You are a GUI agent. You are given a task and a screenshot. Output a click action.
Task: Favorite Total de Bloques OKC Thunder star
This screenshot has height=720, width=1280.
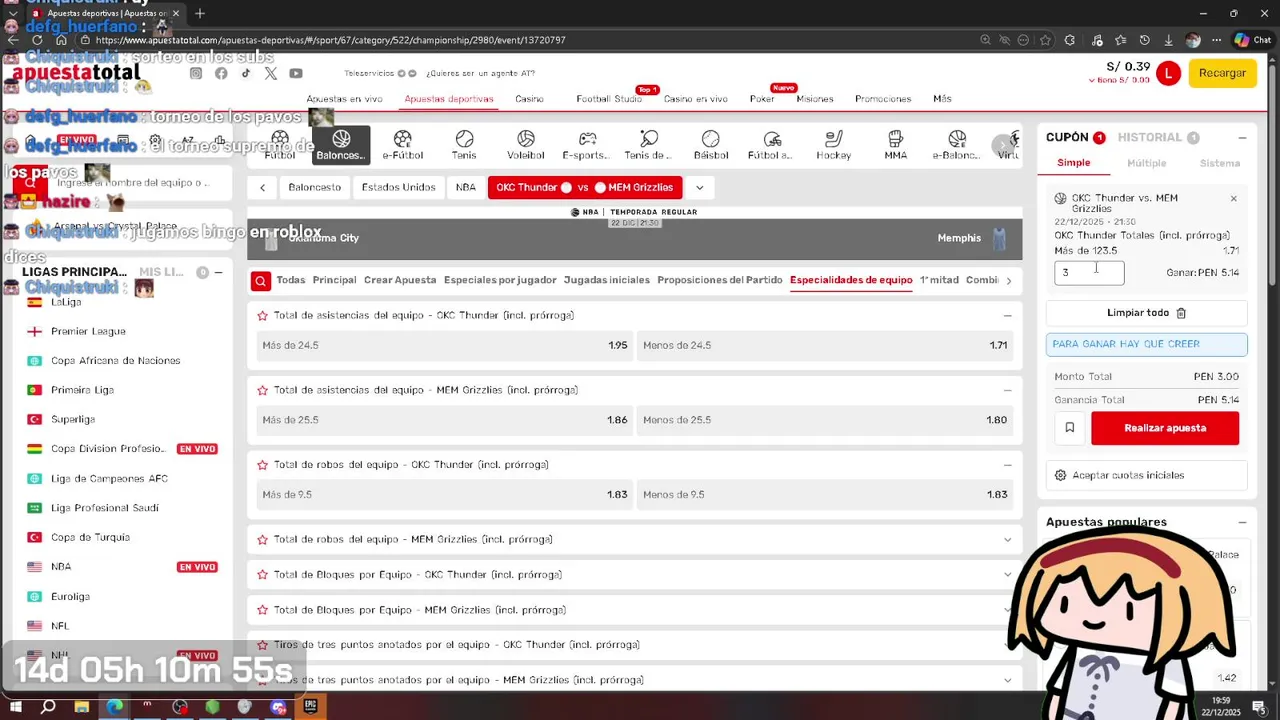click(263, 575)
